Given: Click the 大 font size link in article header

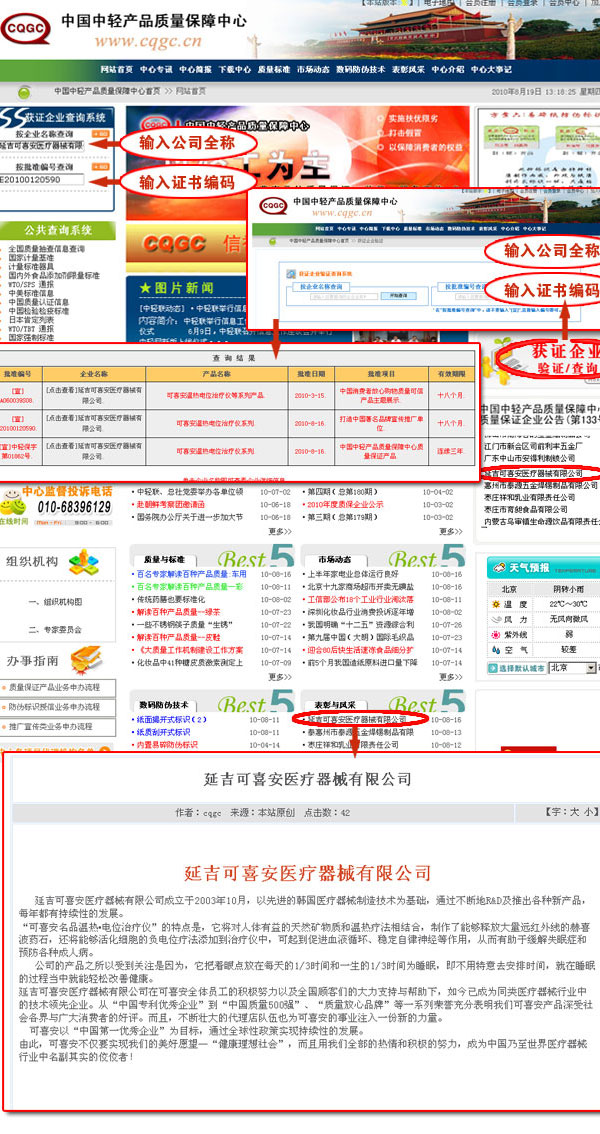Looking at the screenshot, I should click(x=573, y=812).
